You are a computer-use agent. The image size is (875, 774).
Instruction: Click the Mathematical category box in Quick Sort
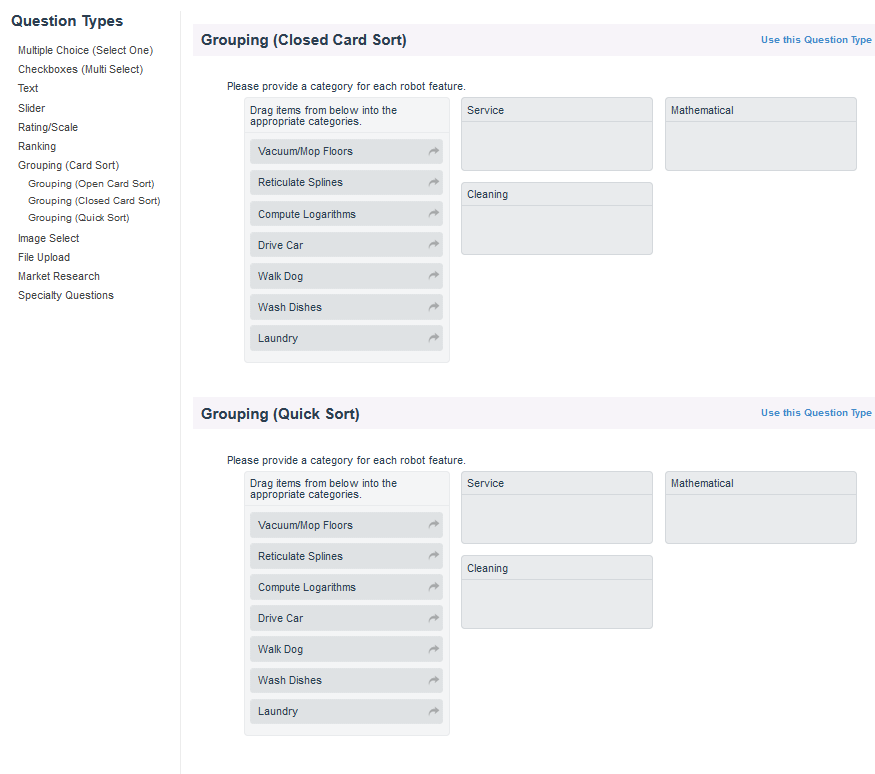pos(760,518)
